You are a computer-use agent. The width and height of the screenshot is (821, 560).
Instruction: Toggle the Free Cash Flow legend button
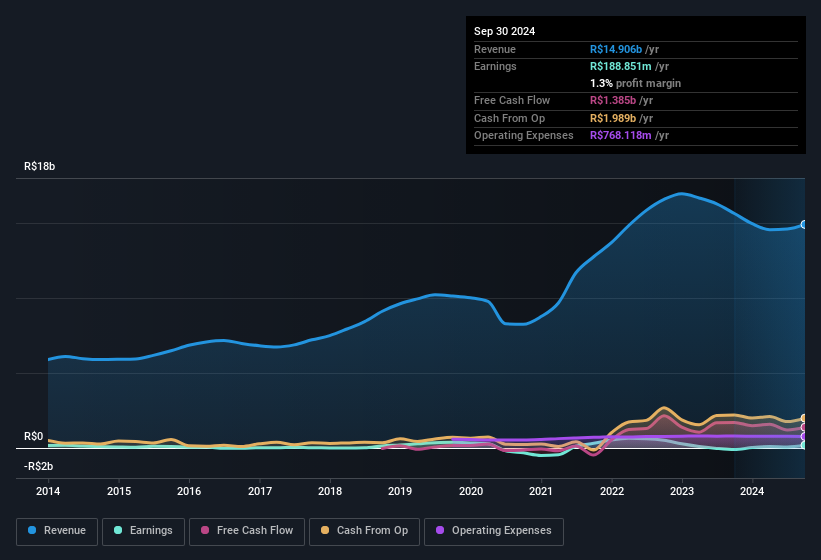247,531
